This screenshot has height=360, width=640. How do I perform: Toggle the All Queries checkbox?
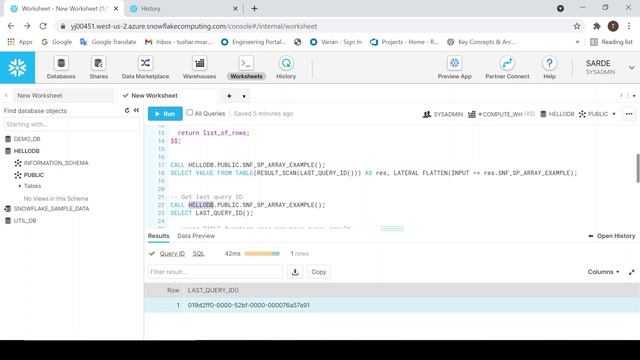(189, 113)
